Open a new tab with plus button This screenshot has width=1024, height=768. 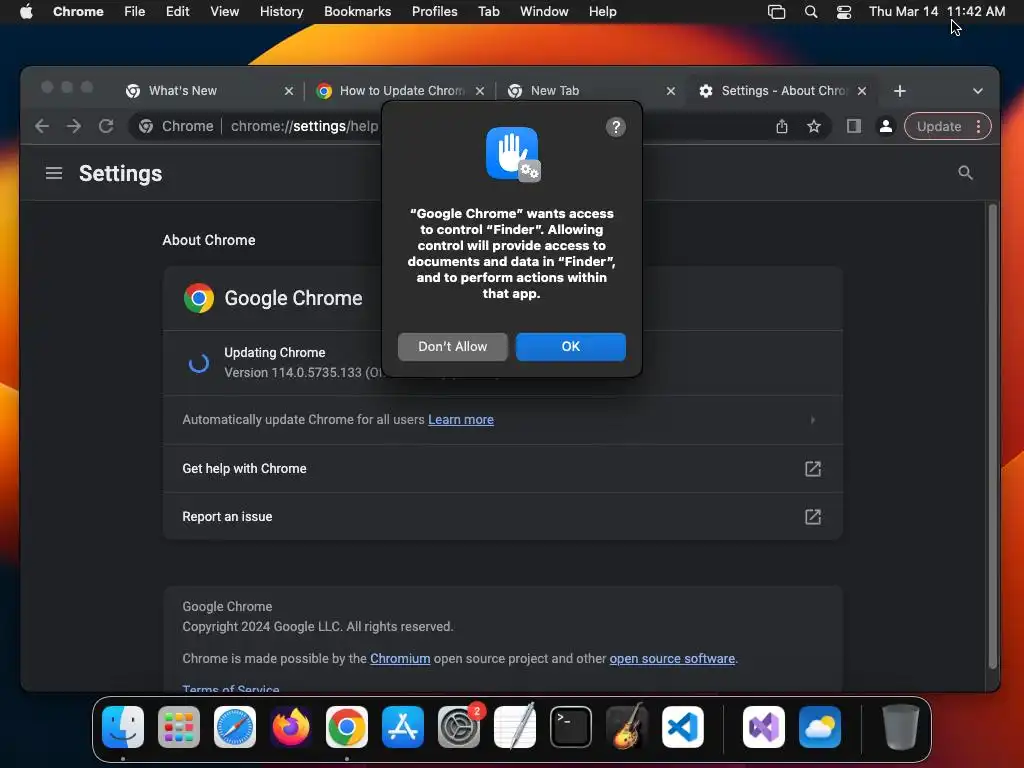tap(900, 91)
